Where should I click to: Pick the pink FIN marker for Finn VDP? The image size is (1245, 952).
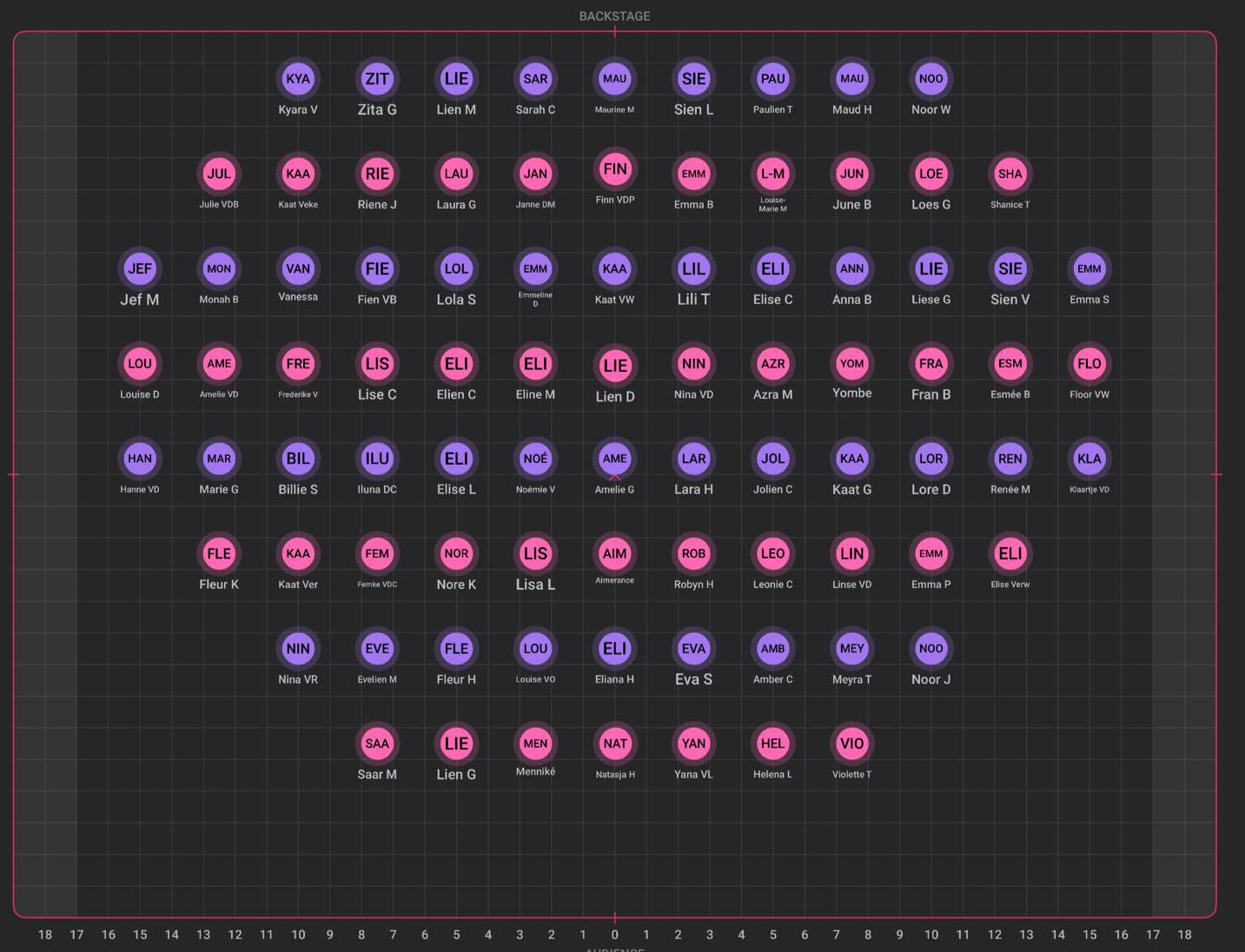coord(615,169)
